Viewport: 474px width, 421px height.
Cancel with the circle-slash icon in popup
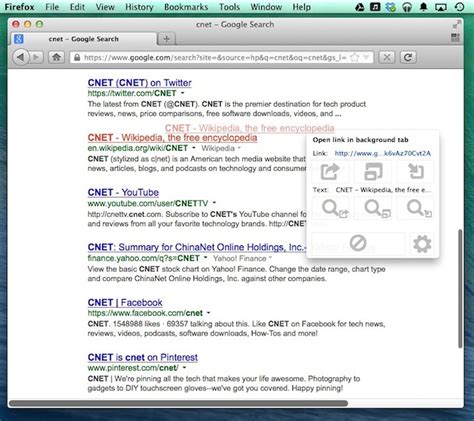[358, 243]
